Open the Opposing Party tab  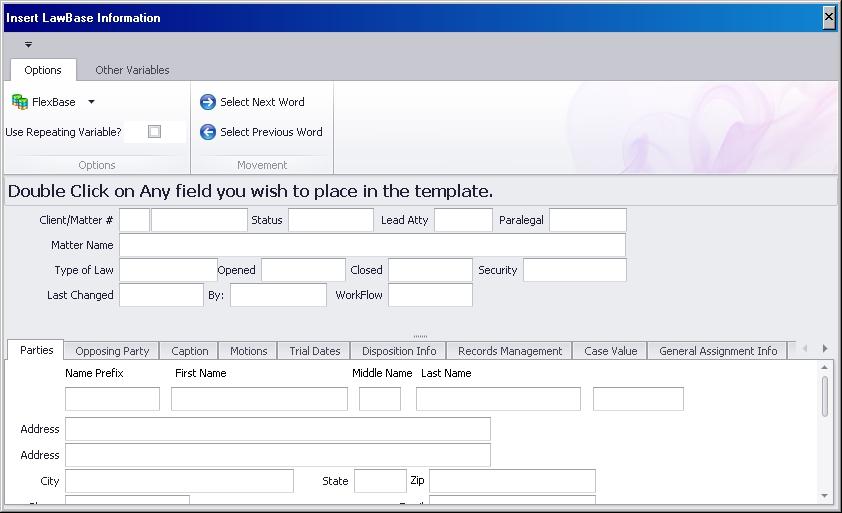(112, 351)
